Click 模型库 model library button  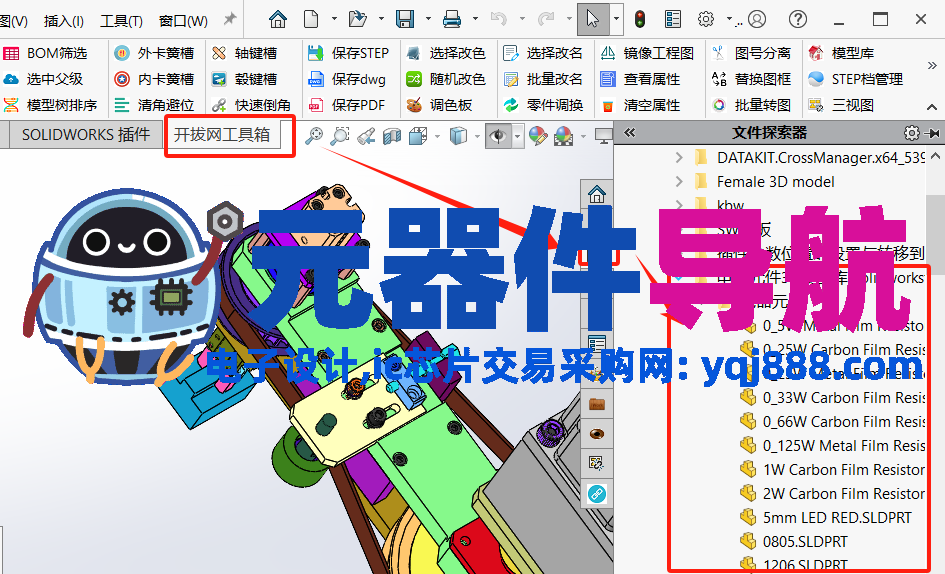(841, 53)
